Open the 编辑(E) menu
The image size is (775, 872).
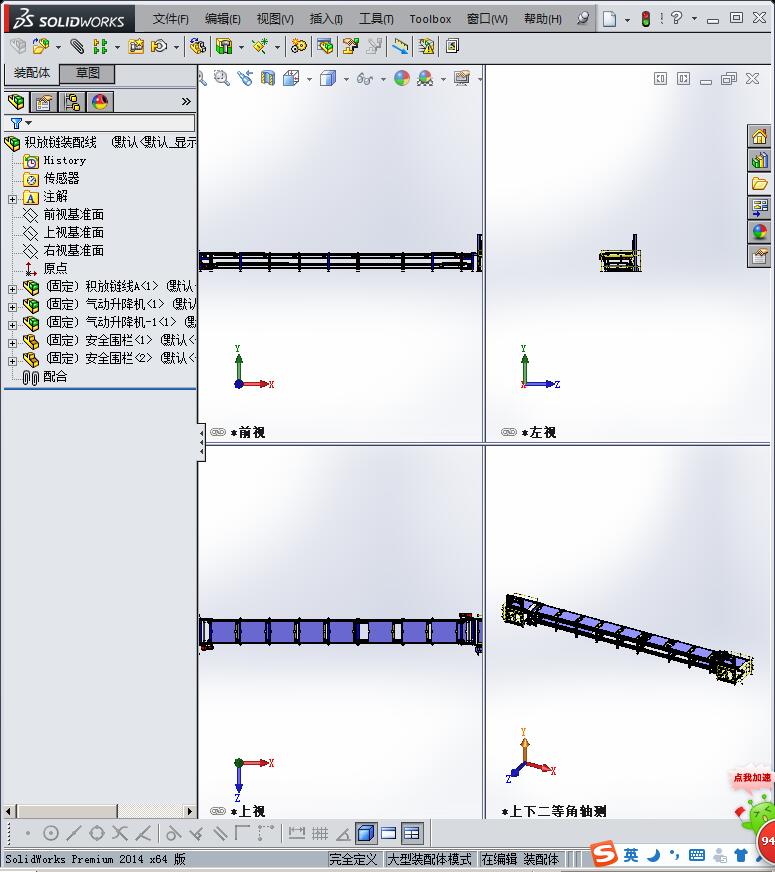pos(222,19)
